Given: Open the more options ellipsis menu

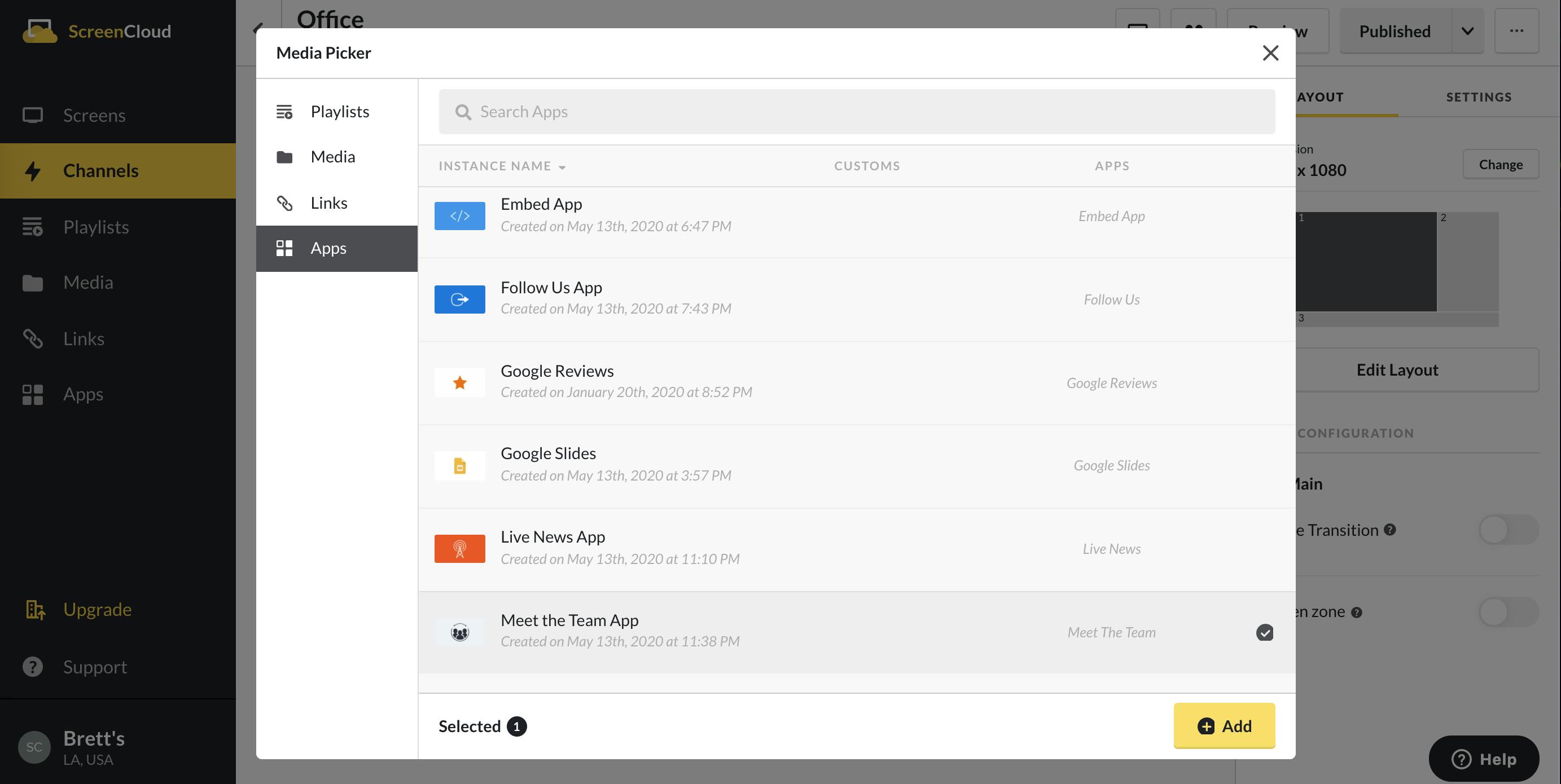Looking at the screenshot, I should 1516,31.
